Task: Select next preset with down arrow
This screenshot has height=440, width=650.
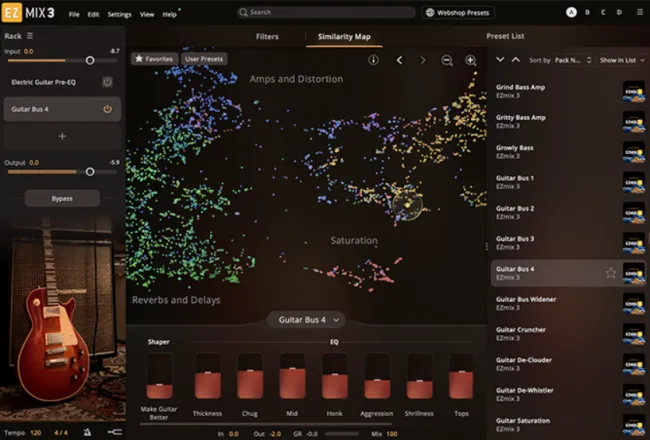Action: coord(500,60)
